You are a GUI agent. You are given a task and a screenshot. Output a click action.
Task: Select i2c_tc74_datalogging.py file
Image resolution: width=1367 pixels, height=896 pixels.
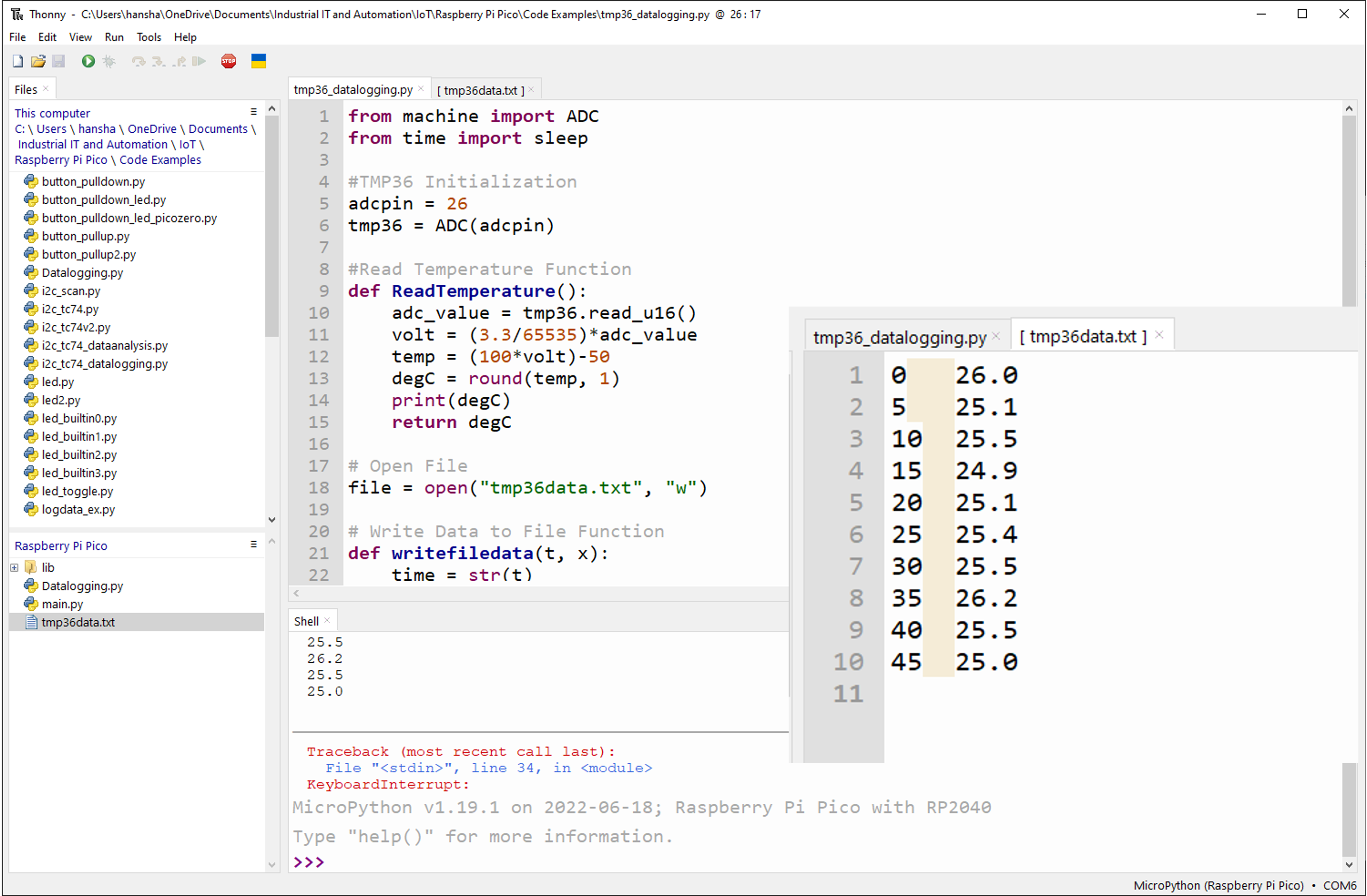pyautogui.click(x=105, y=364)
